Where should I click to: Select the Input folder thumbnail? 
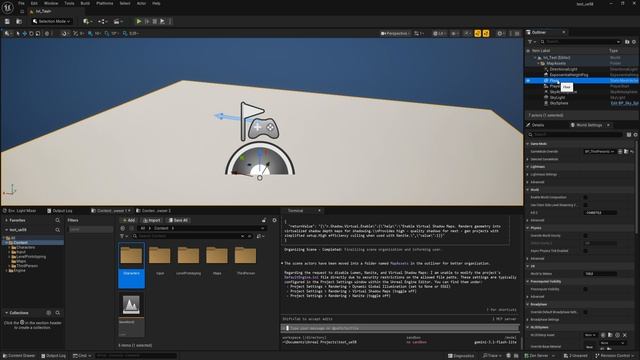tap(160, 256)
